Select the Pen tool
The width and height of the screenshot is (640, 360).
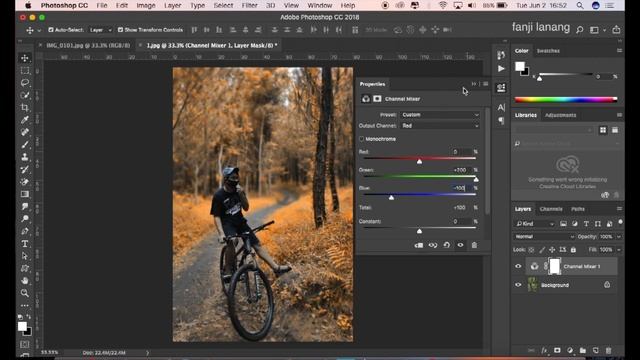coord(25,231)
